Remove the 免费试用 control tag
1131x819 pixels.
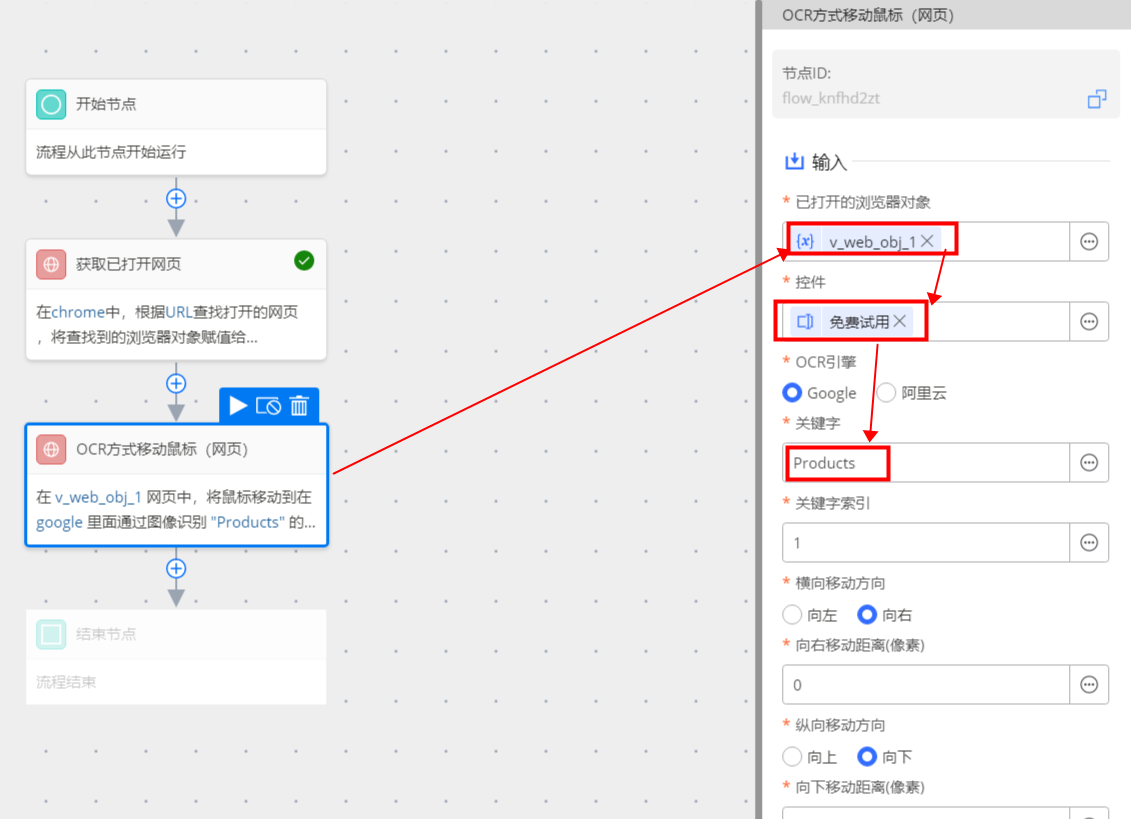pyautogui.click(x=899, y=321)
